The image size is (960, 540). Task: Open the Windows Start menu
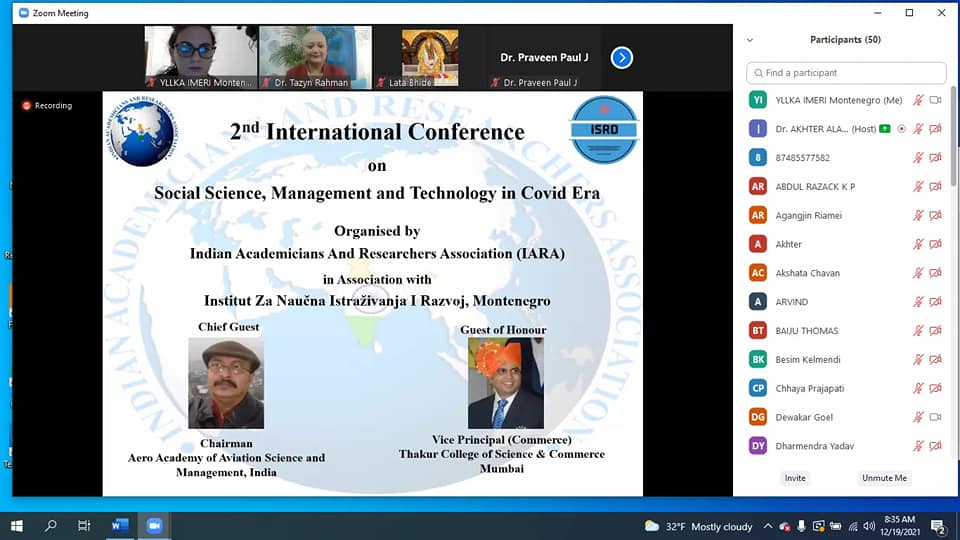(17, 525)
